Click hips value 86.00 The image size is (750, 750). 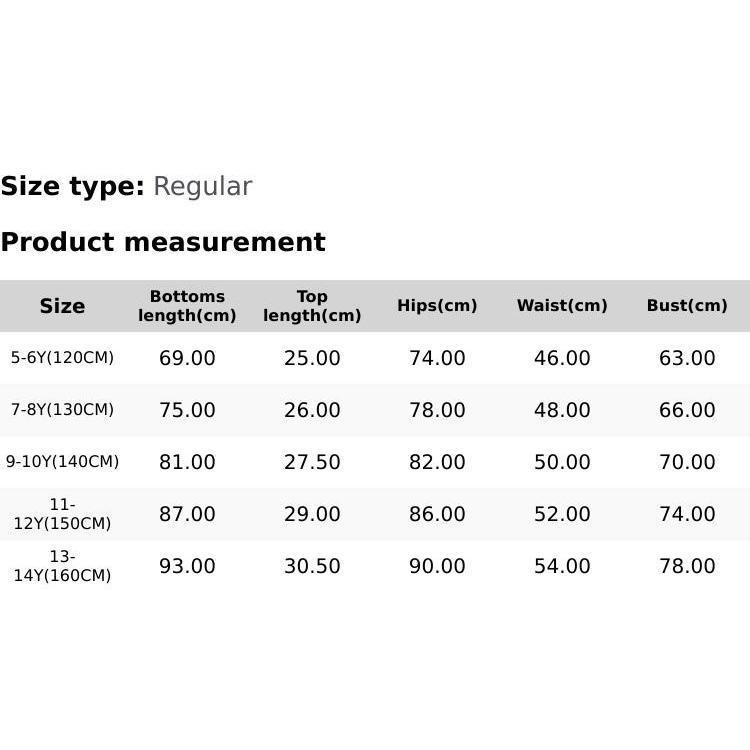437,514
